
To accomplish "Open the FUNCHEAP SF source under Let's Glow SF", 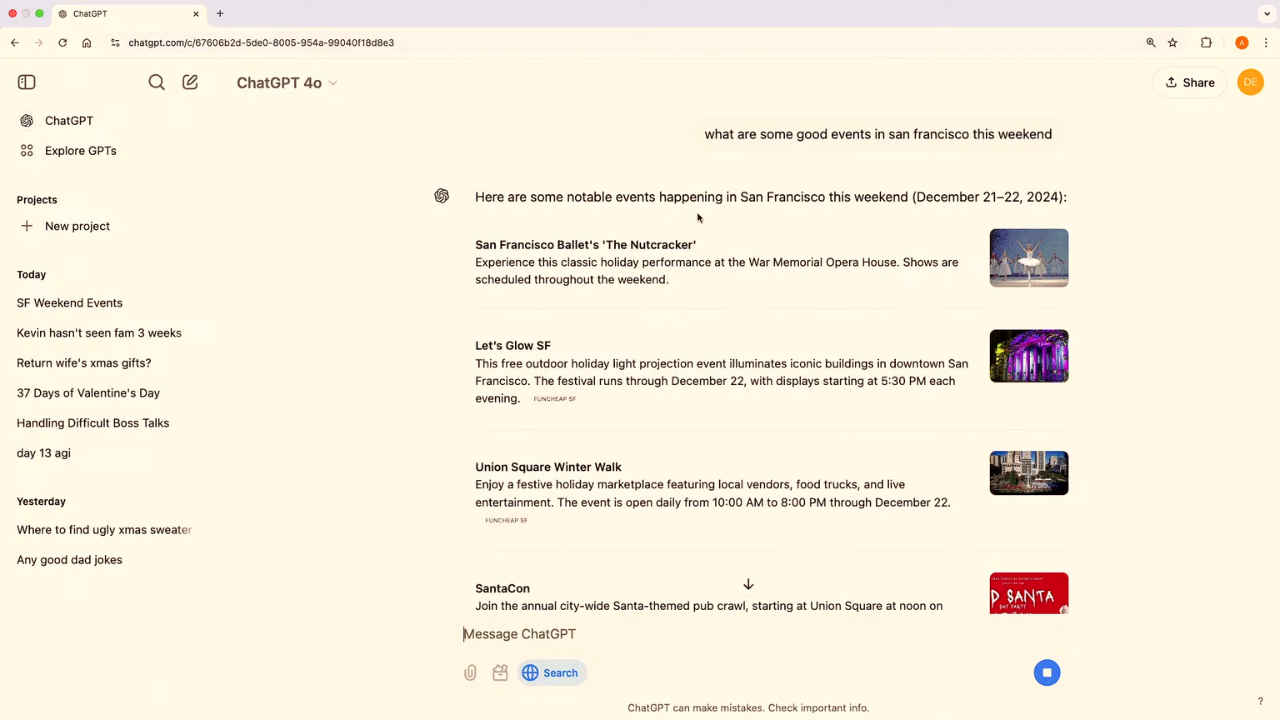I will click(x=555, y=399).
